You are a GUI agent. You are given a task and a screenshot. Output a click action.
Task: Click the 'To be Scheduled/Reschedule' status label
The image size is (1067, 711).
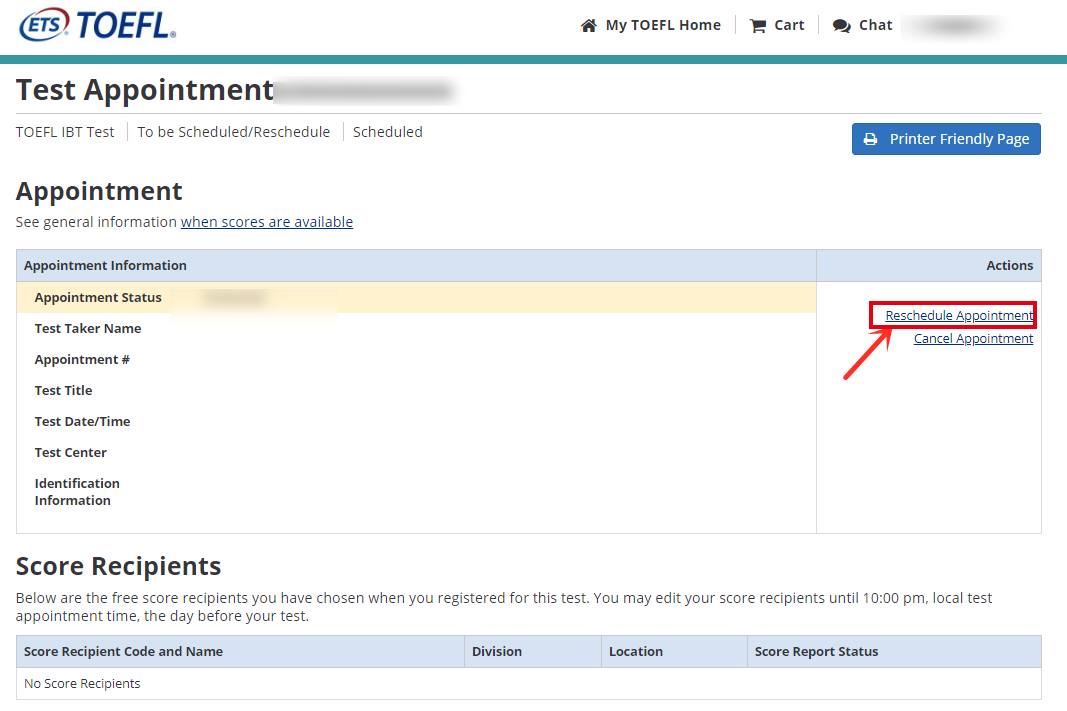233,132
